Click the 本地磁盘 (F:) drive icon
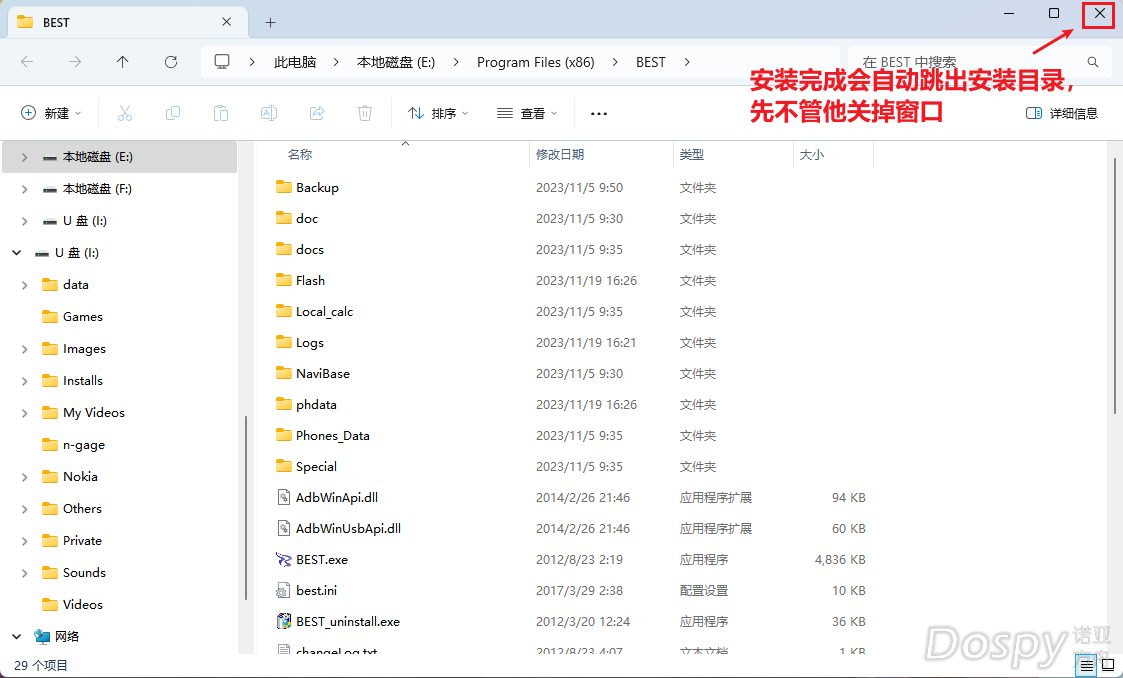 49,189
